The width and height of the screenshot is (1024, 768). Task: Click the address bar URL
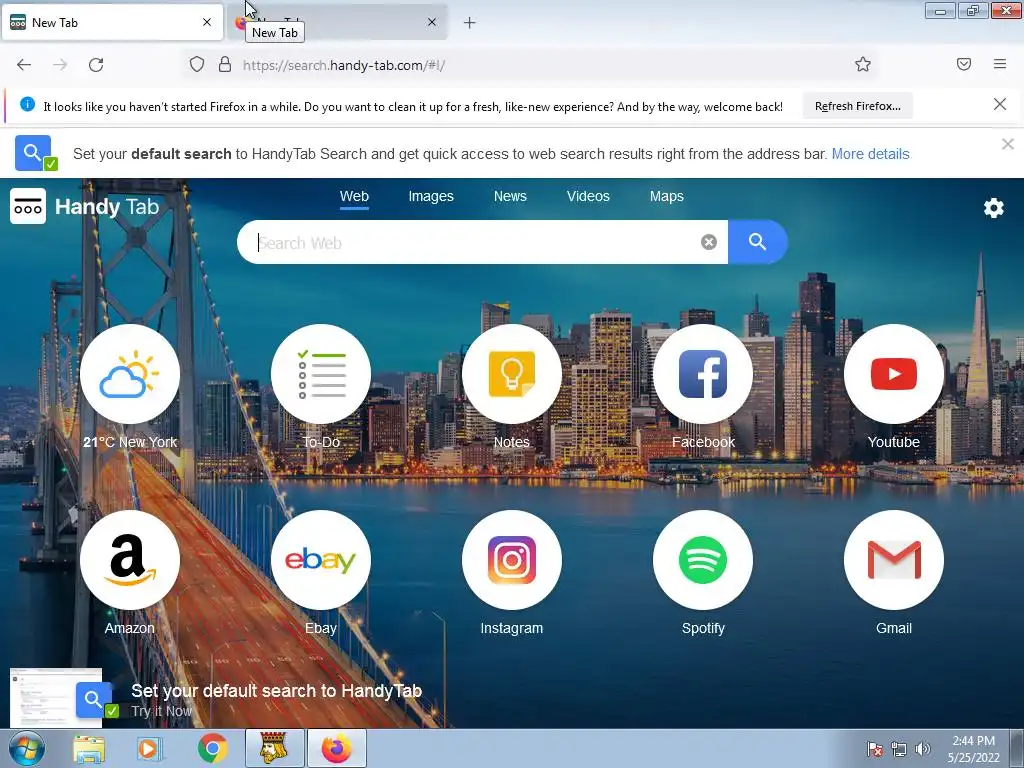click(344, 65)
